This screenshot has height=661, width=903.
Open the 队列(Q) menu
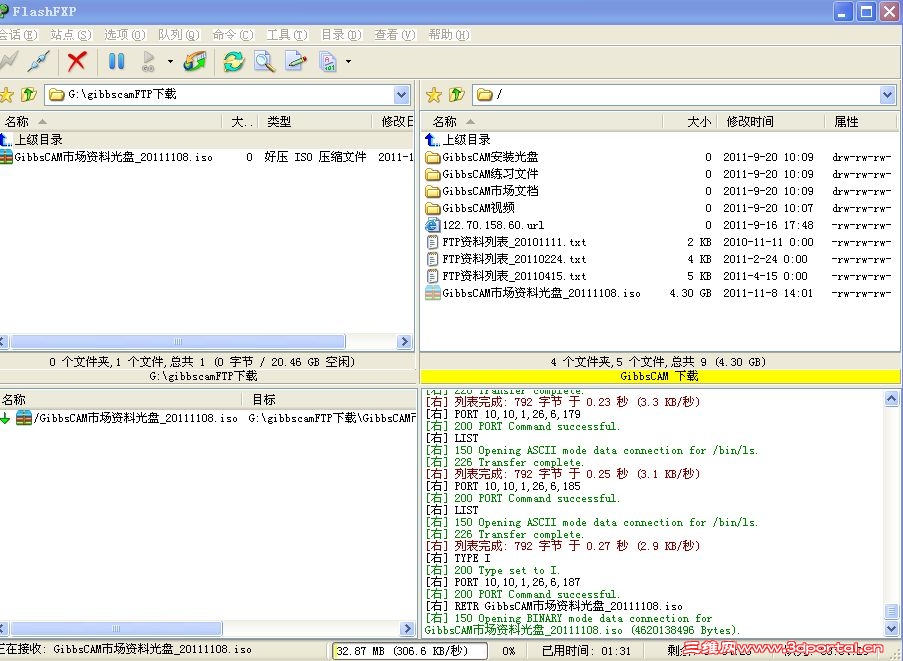click(179, 35)
